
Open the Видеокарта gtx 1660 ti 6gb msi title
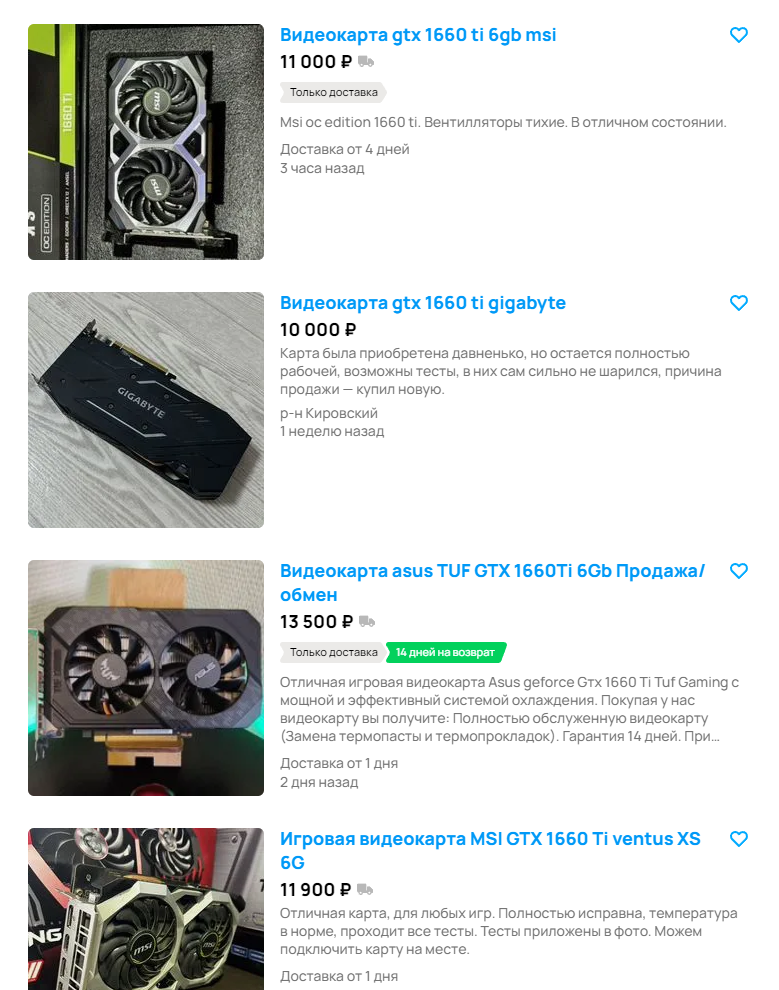pyautogui.click(x=418, y=35)
